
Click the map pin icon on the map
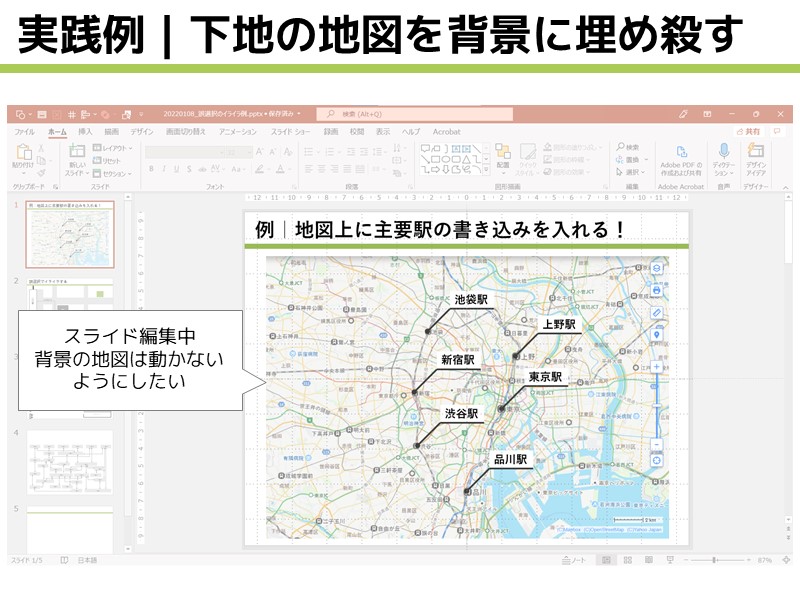[x=657, y=335]
